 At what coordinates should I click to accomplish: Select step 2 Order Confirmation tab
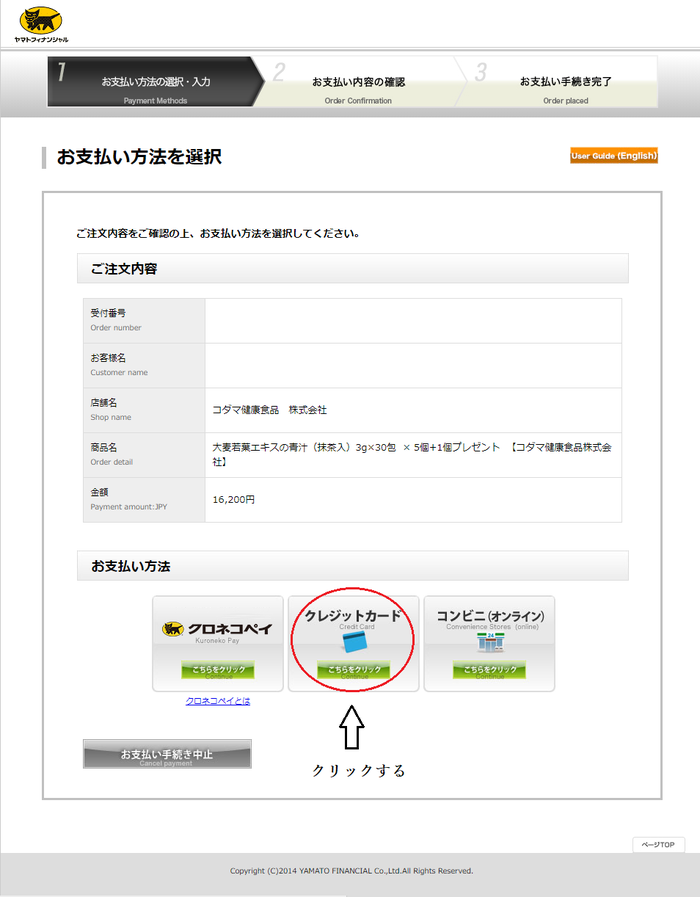click(x=359, y=82)
